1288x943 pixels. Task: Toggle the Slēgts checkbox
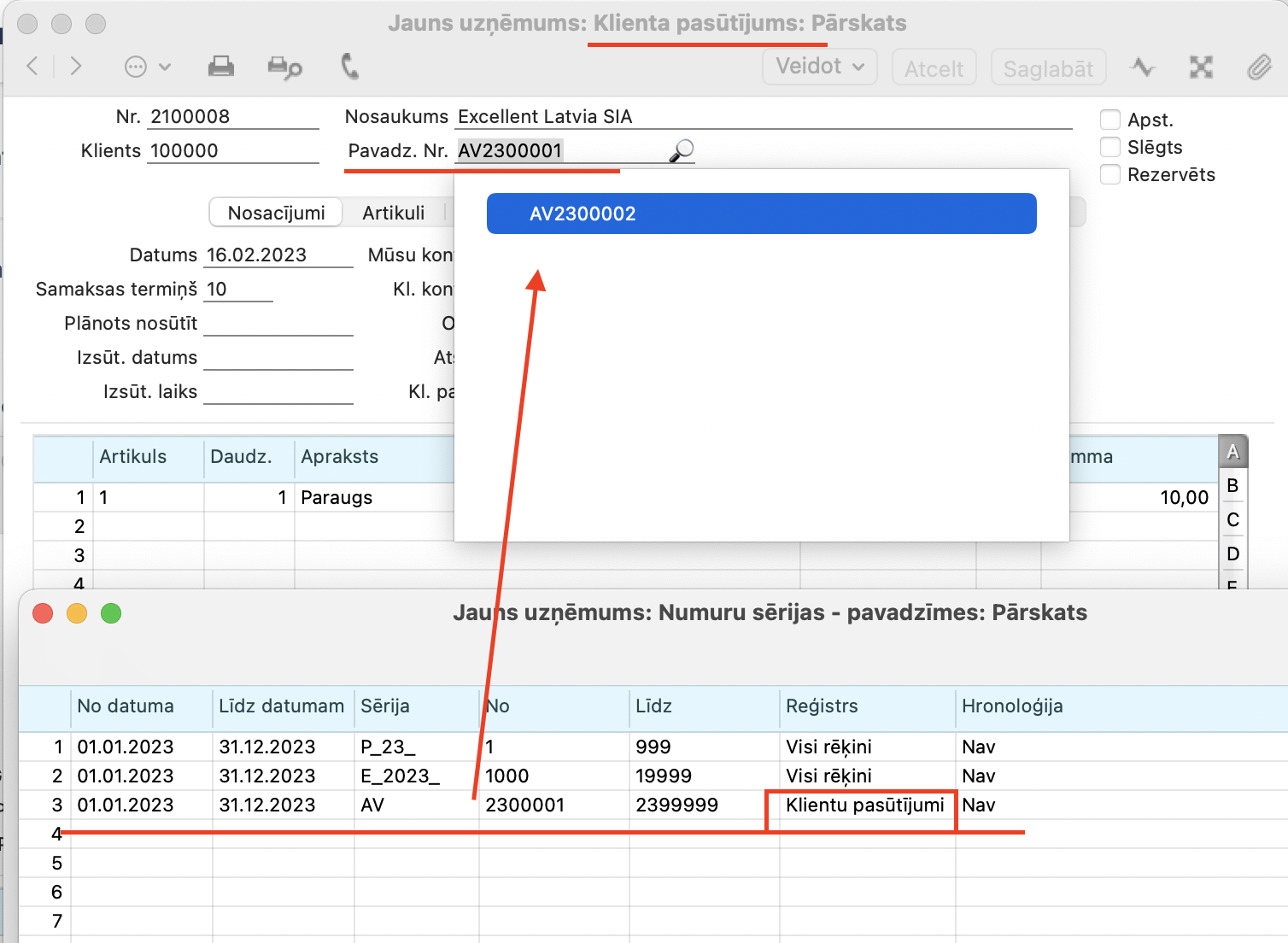(x=1110, y=147)
